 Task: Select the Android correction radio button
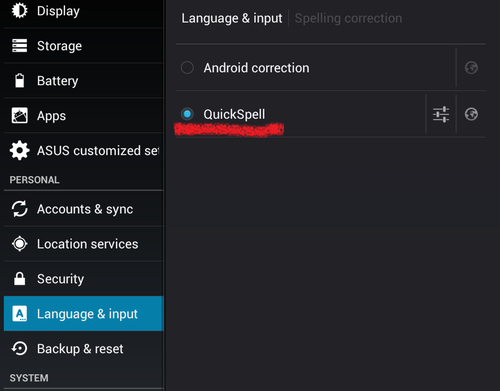point(187,68)
